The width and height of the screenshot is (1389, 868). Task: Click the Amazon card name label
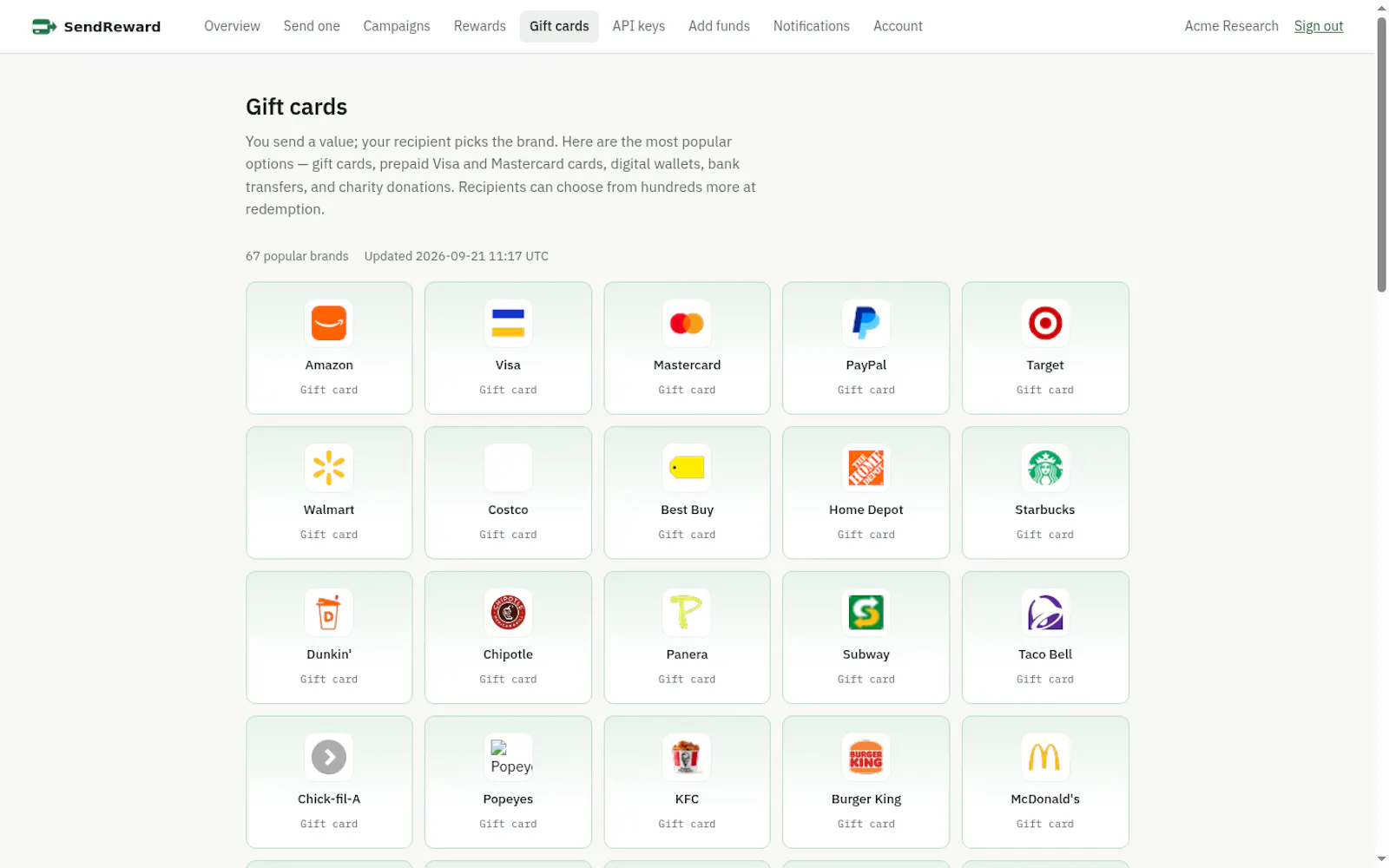[329, 365]
